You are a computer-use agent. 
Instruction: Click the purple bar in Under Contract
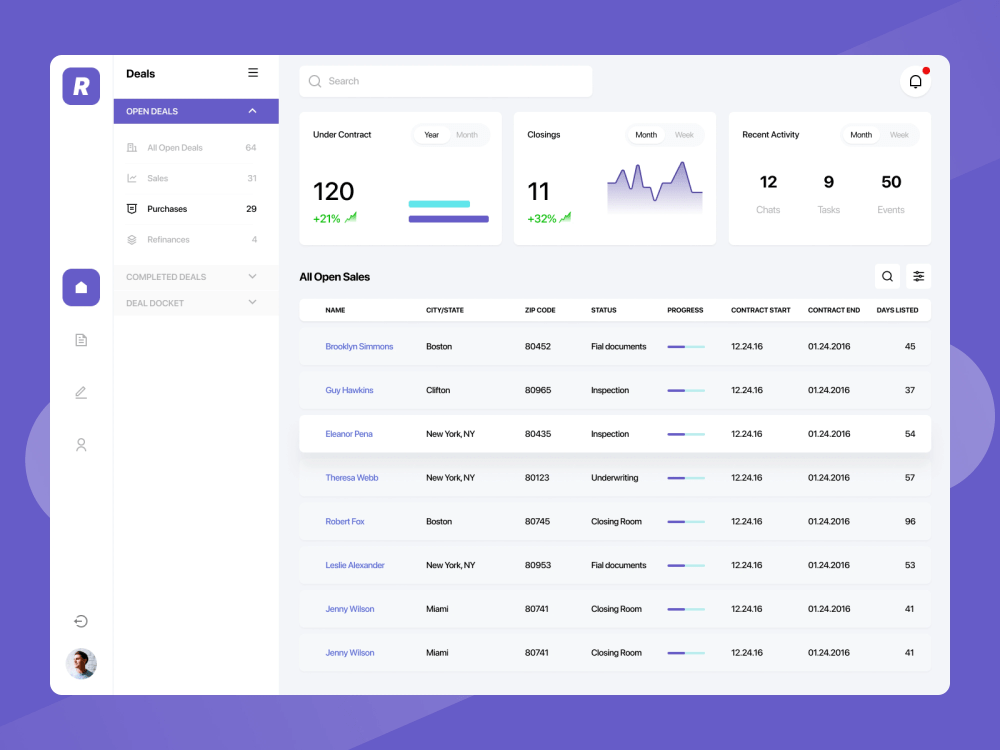(x=448, y=219)
